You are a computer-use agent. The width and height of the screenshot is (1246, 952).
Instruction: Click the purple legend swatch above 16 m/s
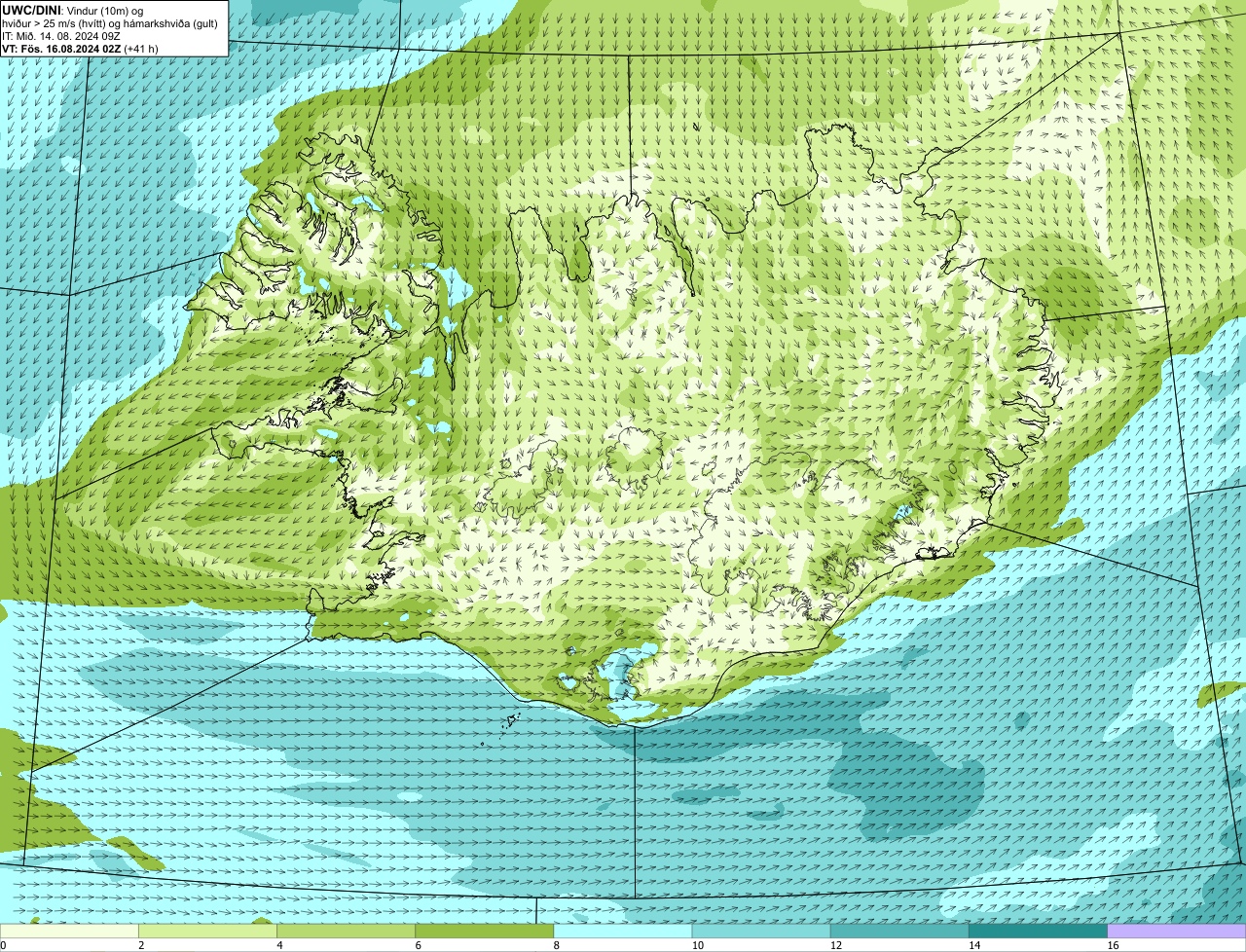[x=1177, y=931]
